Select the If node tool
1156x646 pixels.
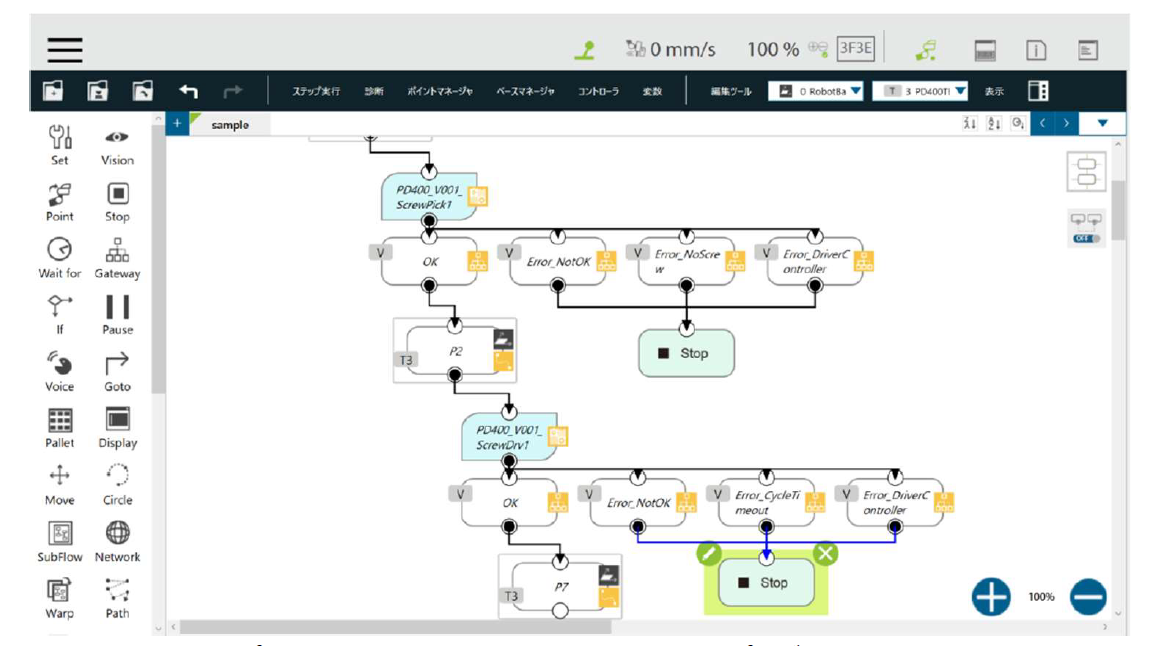point(60,315)
